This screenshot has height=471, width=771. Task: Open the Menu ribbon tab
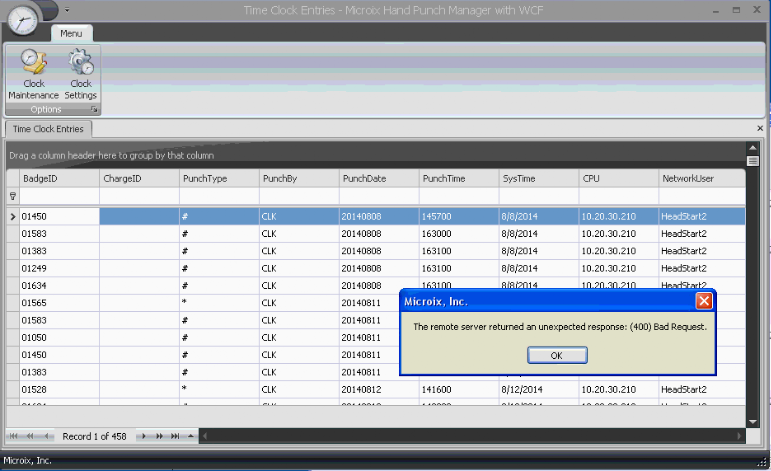pos(71,33)
